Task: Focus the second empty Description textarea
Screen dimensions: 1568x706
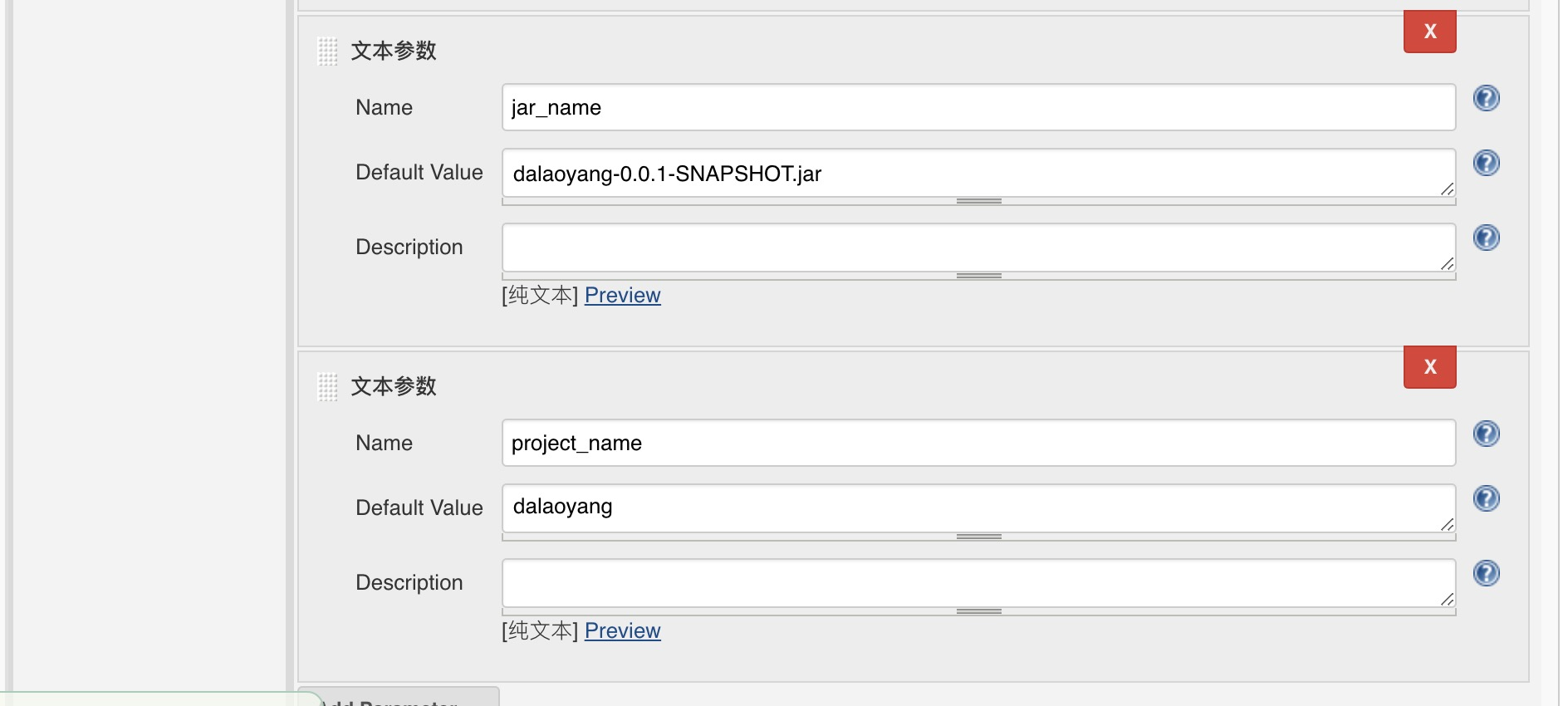Action: [978, 583]
